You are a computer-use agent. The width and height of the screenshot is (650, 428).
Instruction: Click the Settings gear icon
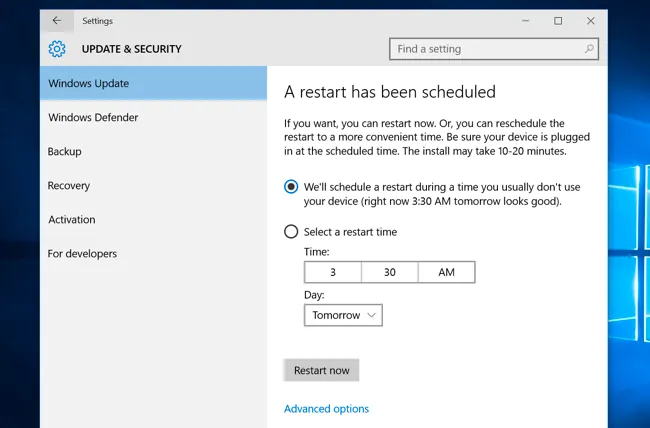[57, 49]
